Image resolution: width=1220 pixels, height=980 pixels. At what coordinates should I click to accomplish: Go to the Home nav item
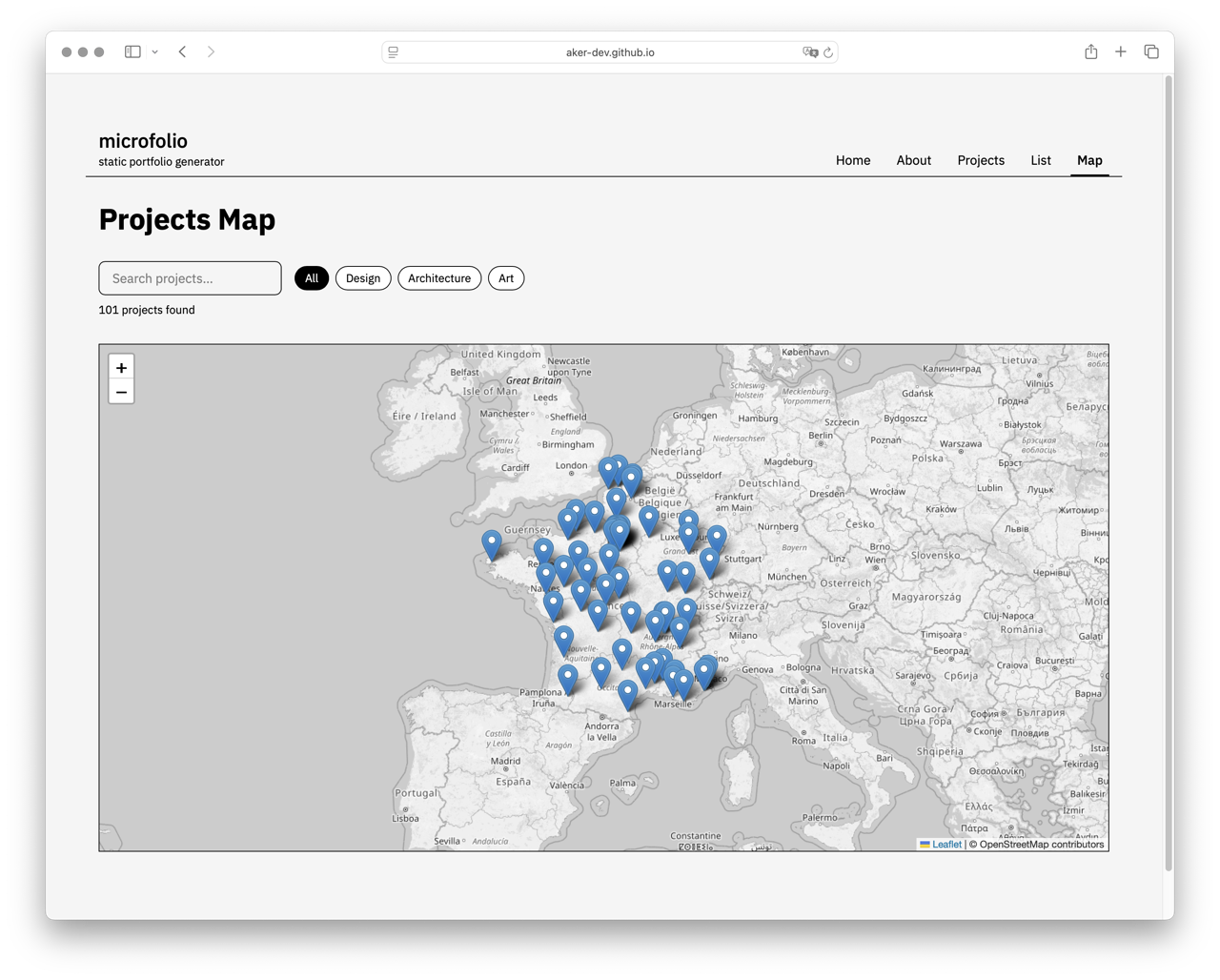tap(853, 160)
